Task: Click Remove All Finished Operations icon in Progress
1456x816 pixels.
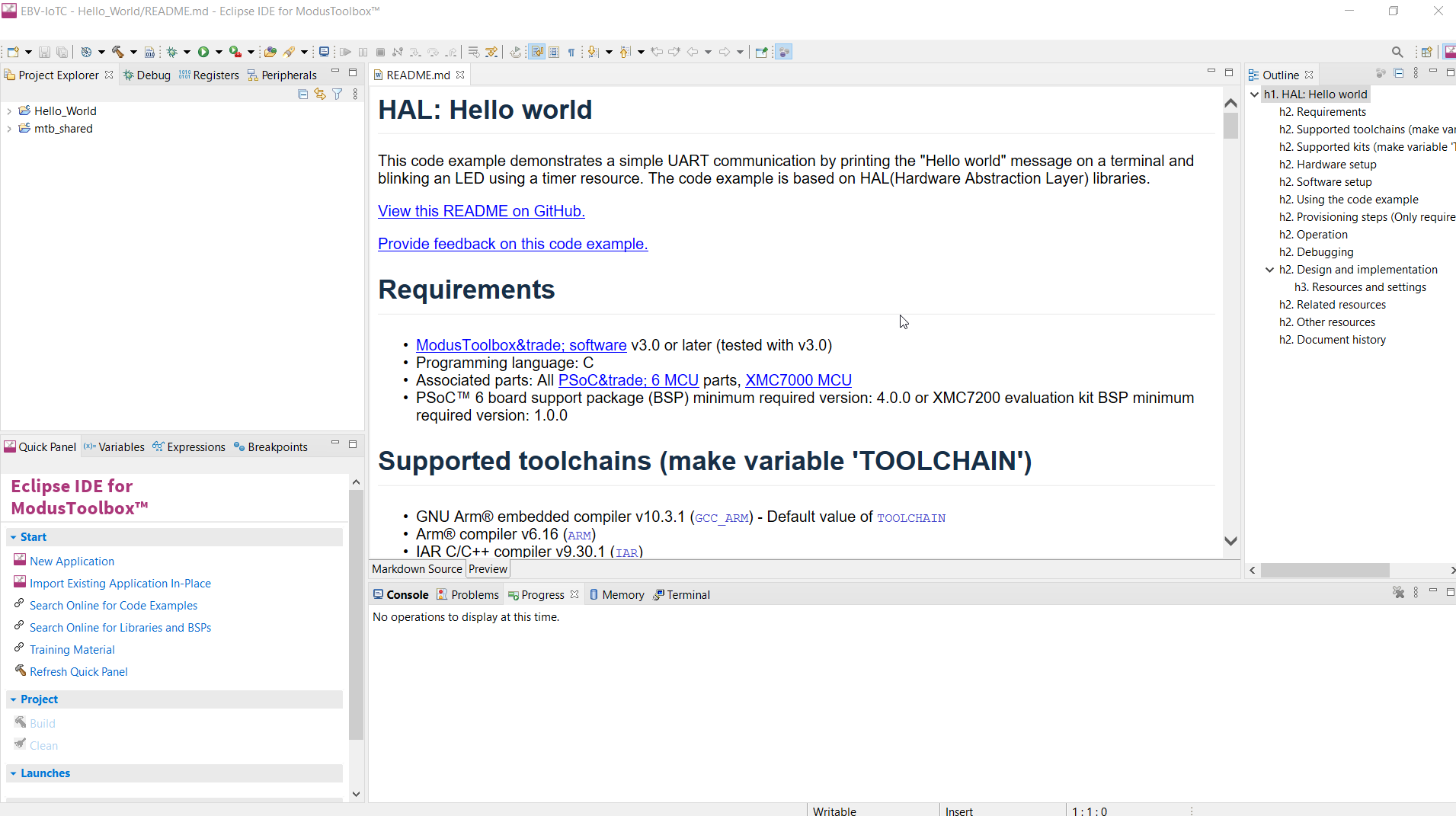Action: pos(1398,593)
